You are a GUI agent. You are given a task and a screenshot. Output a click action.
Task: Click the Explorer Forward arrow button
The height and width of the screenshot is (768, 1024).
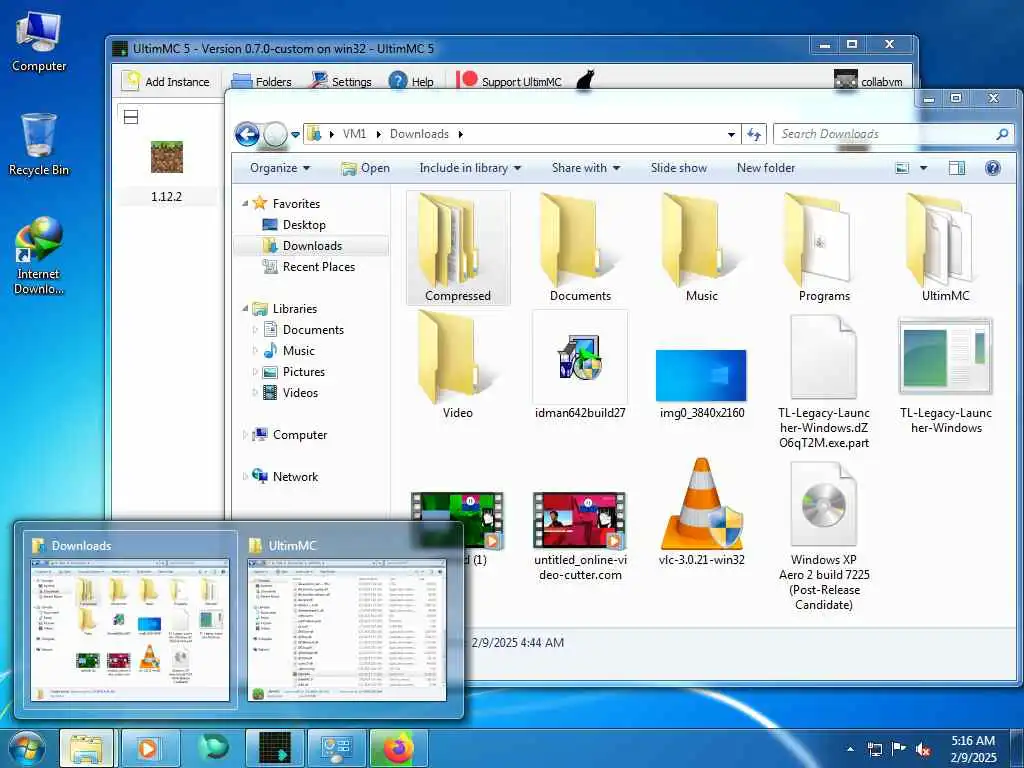tap(275, 135)
